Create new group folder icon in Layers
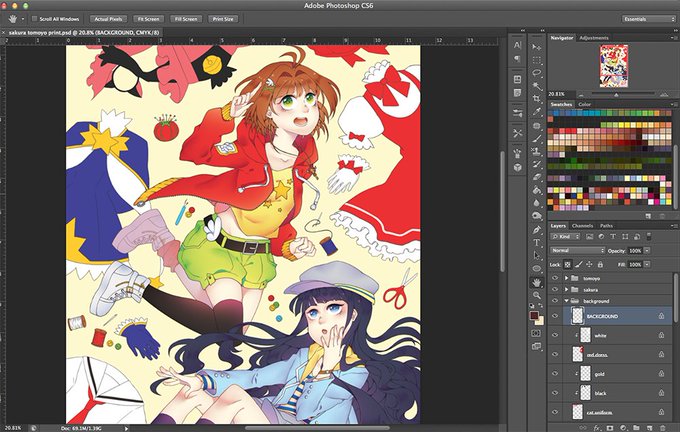Viewport: 680px width, 432px height. [636, 428]
